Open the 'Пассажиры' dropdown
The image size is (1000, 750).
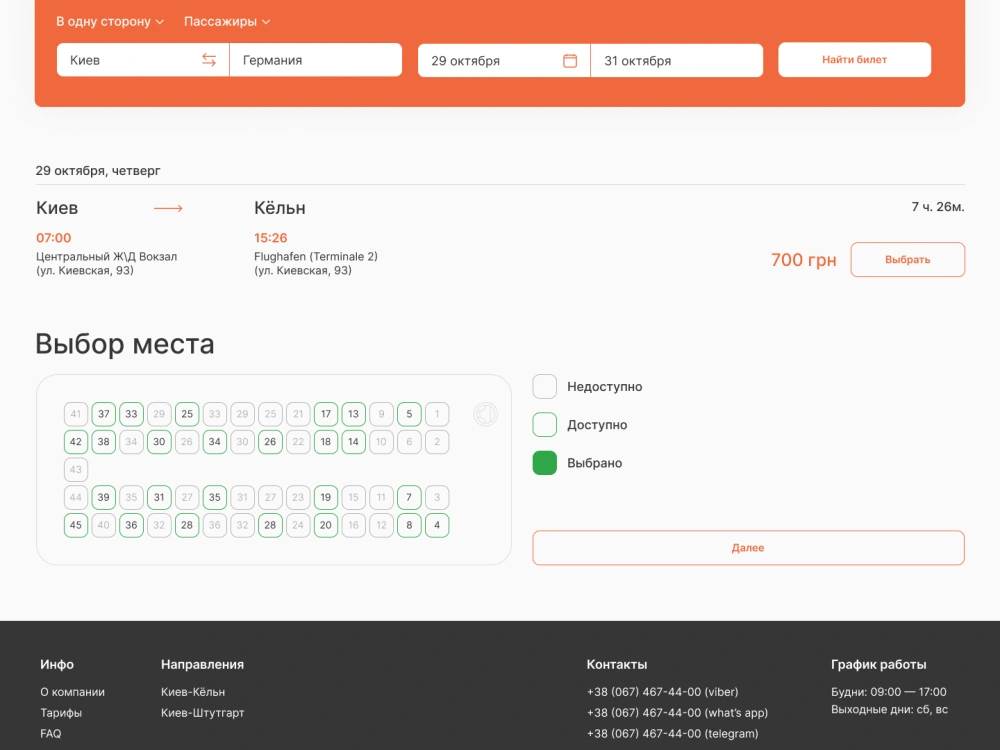pyautogui.click(x=227, y=22)
